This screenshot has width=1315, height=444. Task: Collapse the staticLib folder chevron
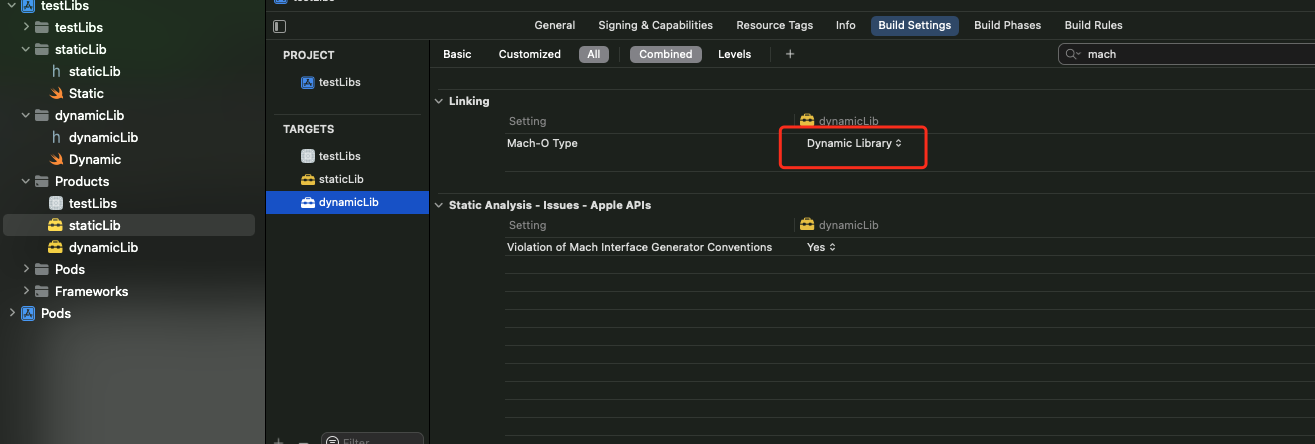coord(26,49)
